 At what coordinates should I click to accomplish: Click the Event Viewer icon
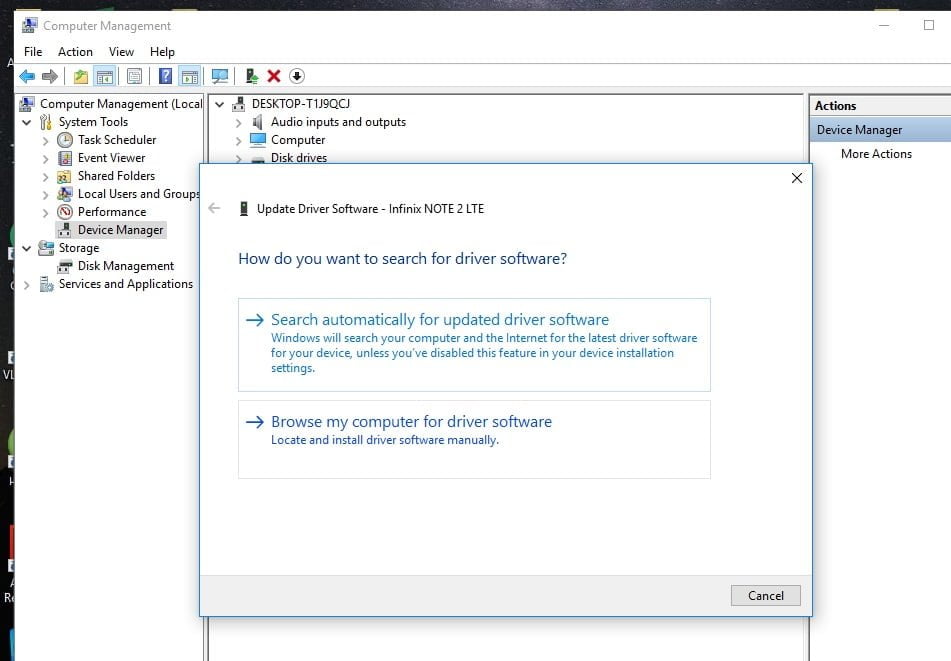click(x=65, y=158)
